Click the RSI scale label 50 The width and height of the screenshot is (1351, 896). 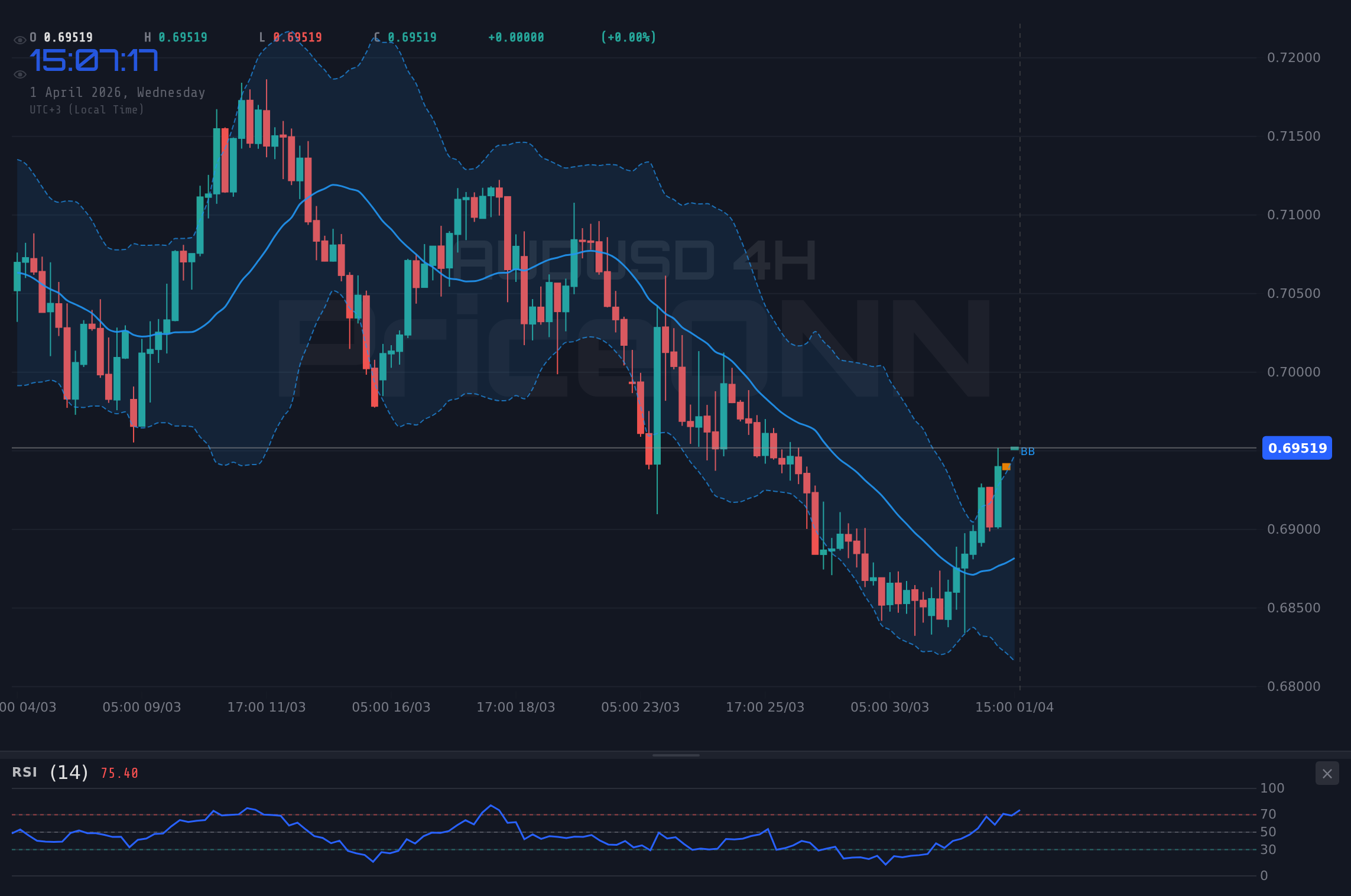coord(1268,832)
